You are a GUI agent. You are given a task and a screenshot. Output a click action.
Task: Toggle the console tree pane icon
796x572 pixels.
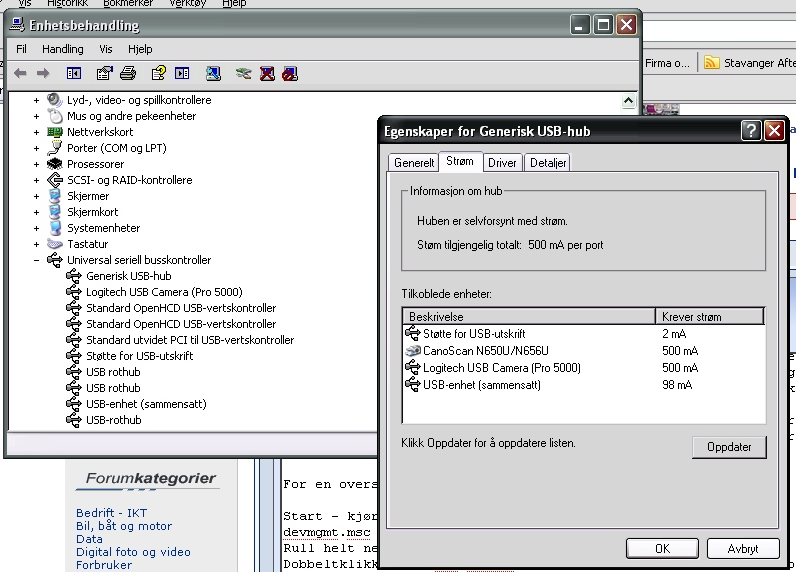pyautogui.click(x=73, y=73)
